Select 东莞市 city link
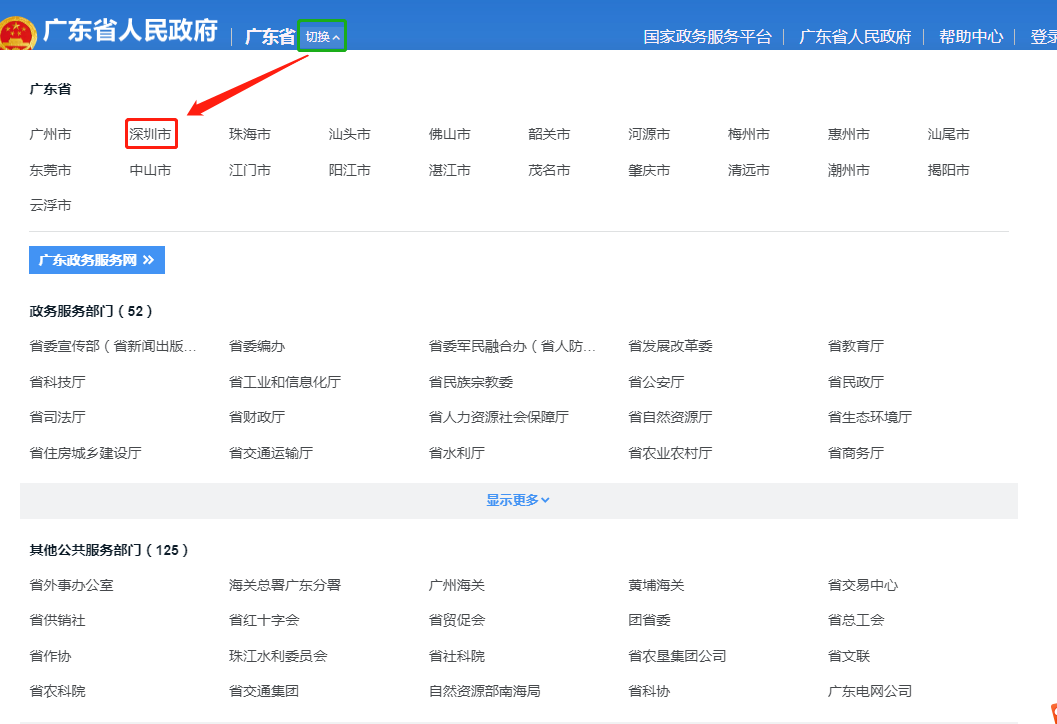1057x724 pixels. tap(50, 170)
